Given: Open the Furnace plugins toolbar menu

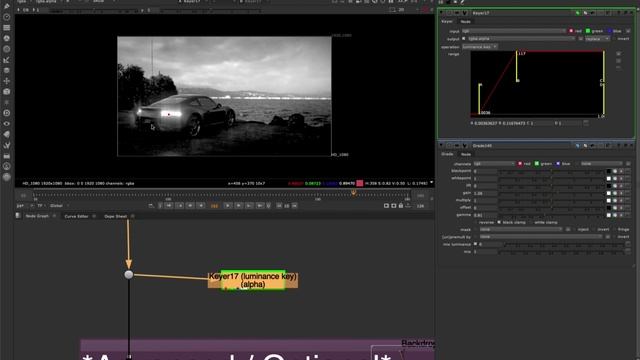Looking at the screenshot, I should click(x=7, y=167).
